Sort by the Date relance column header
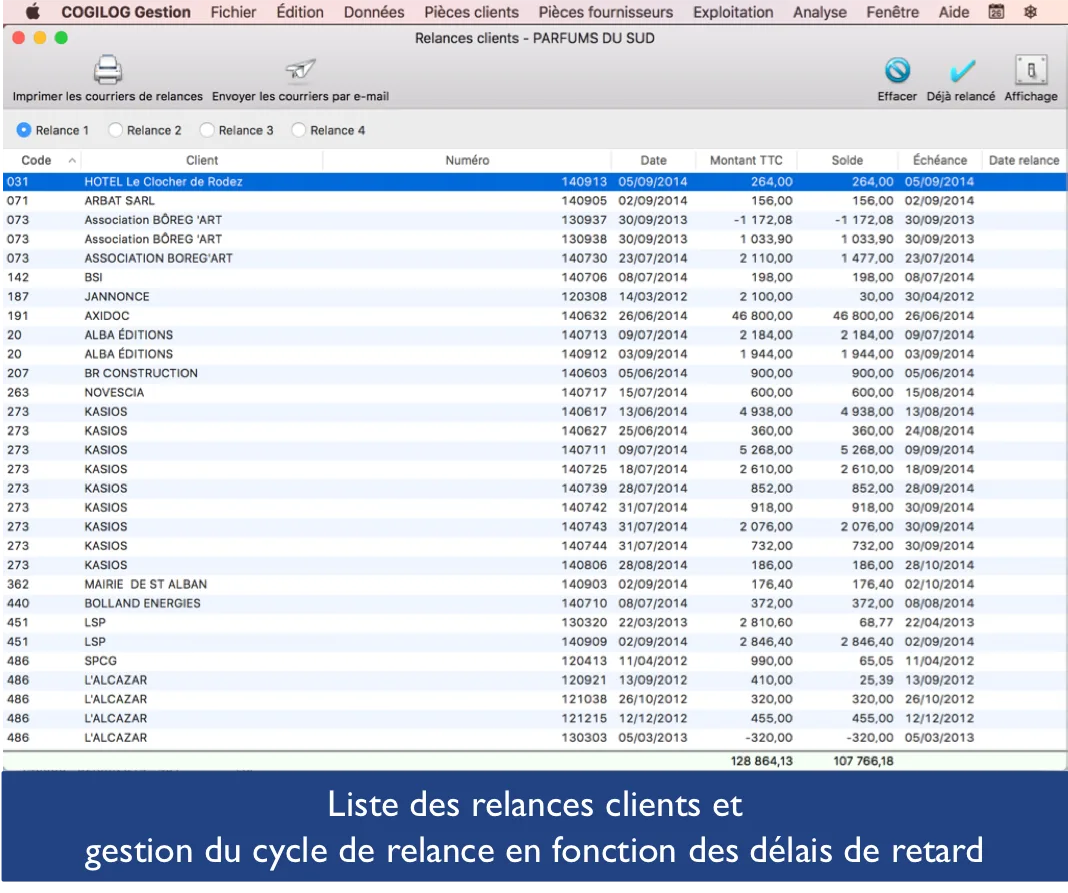This screenshot has height=893, width=1068. point(1024,161)
